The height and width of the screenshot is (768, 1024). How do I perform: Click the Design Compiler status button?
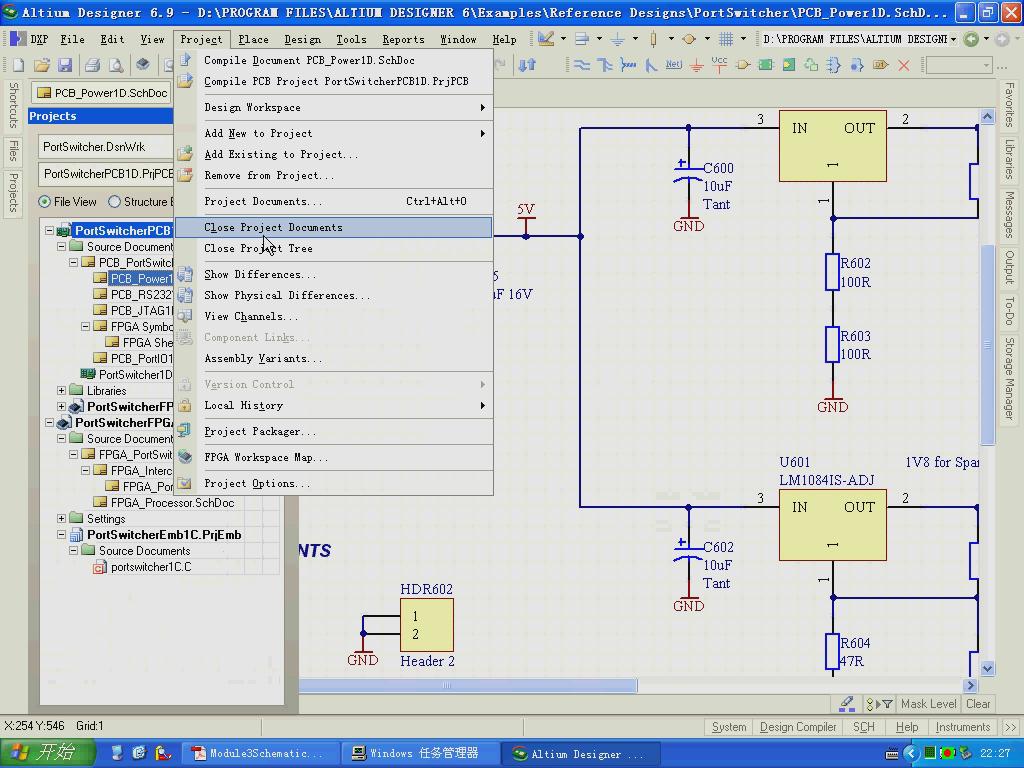(798, 727)
